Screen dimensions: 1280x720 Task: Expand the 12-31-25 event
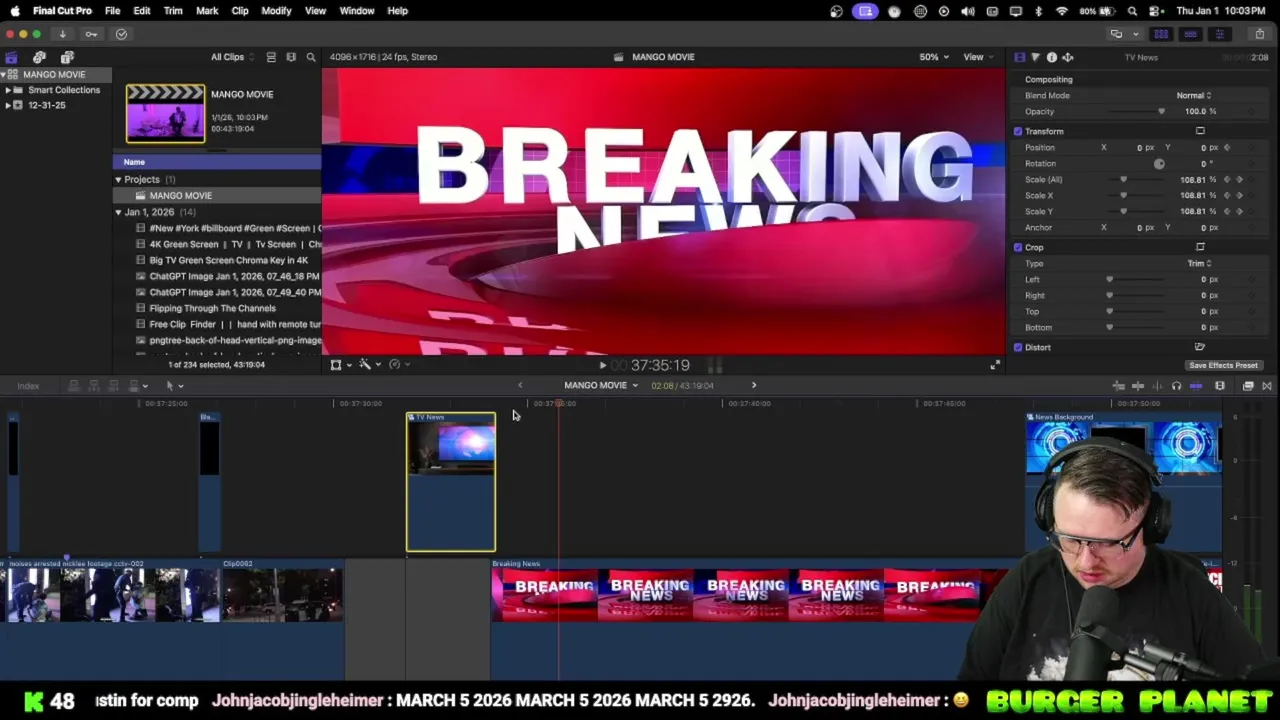click(x=7, y=105)
